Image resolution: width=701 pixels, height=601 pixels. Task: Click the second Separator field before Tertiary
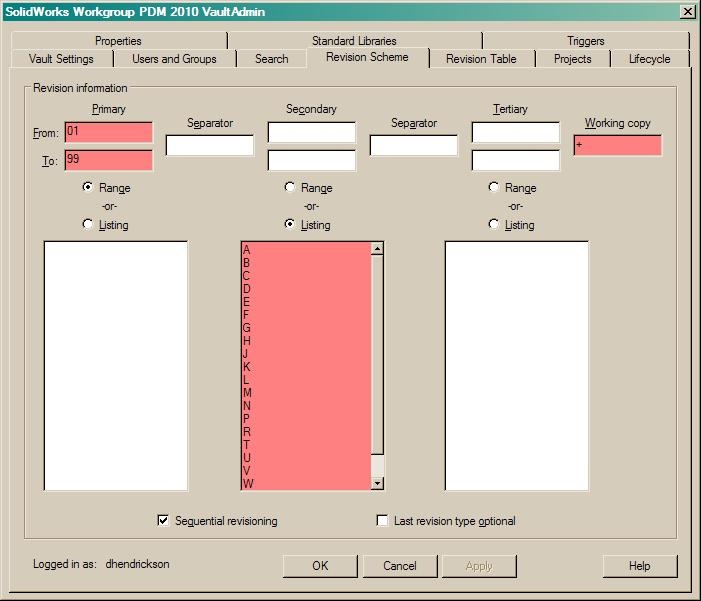(414, 145)
